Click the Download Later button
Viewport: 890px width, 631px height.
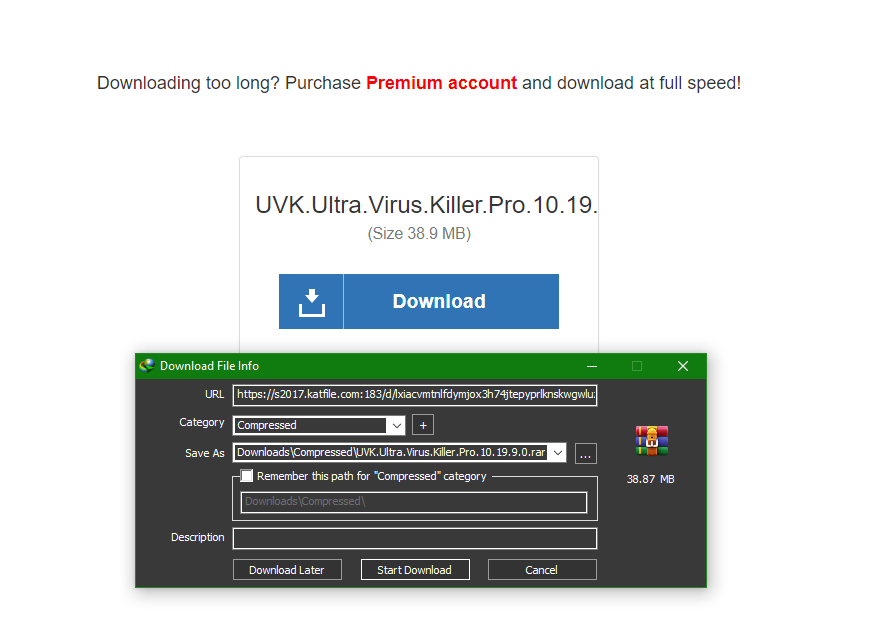pyautogui.click(x=287, y=570)
